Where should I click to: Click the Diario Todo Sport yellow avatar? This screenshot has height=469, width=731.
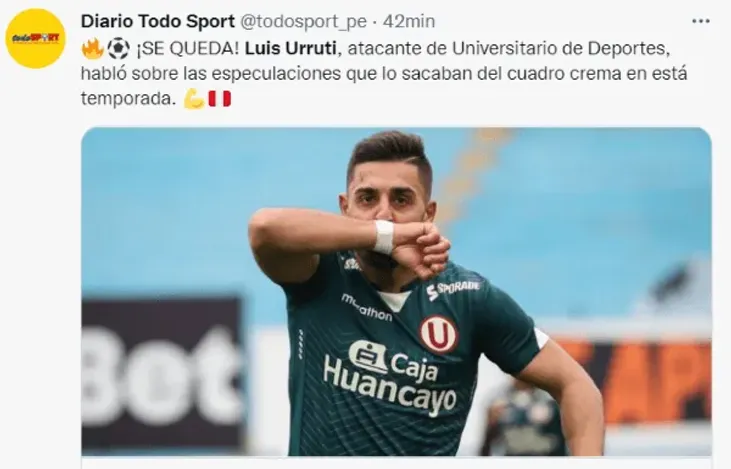[35, 38]
